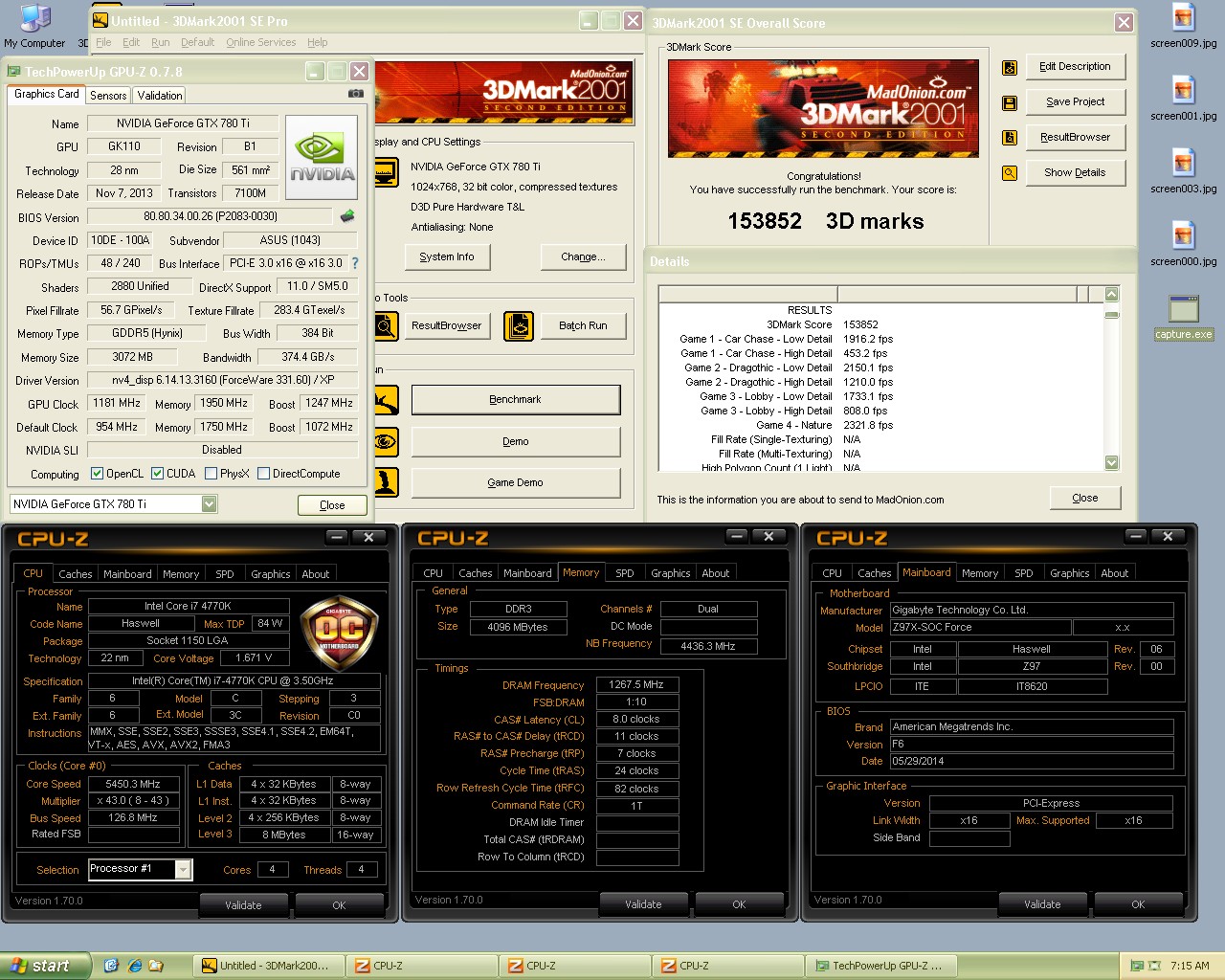Click the Benchmark button
The image size is (1225, 980).
pyautogui.click(x=516, y=400)
